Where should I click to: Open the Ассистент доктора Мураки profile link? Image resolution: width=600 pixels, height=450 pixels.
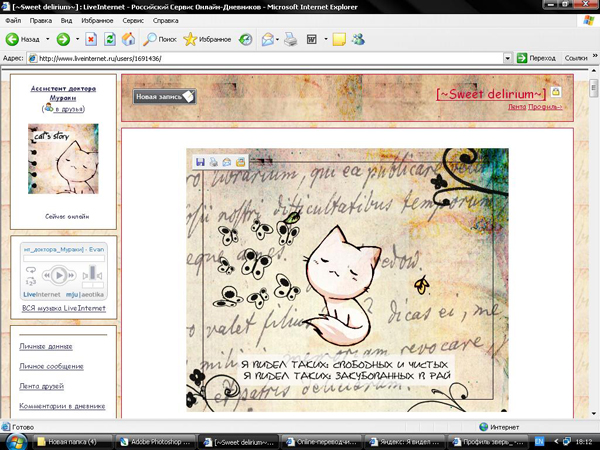[63, 93]
